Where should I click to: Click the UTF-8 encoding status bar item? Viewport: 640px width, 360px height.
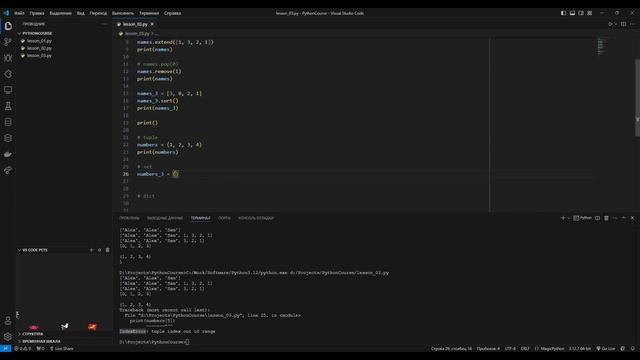(510, 349)
